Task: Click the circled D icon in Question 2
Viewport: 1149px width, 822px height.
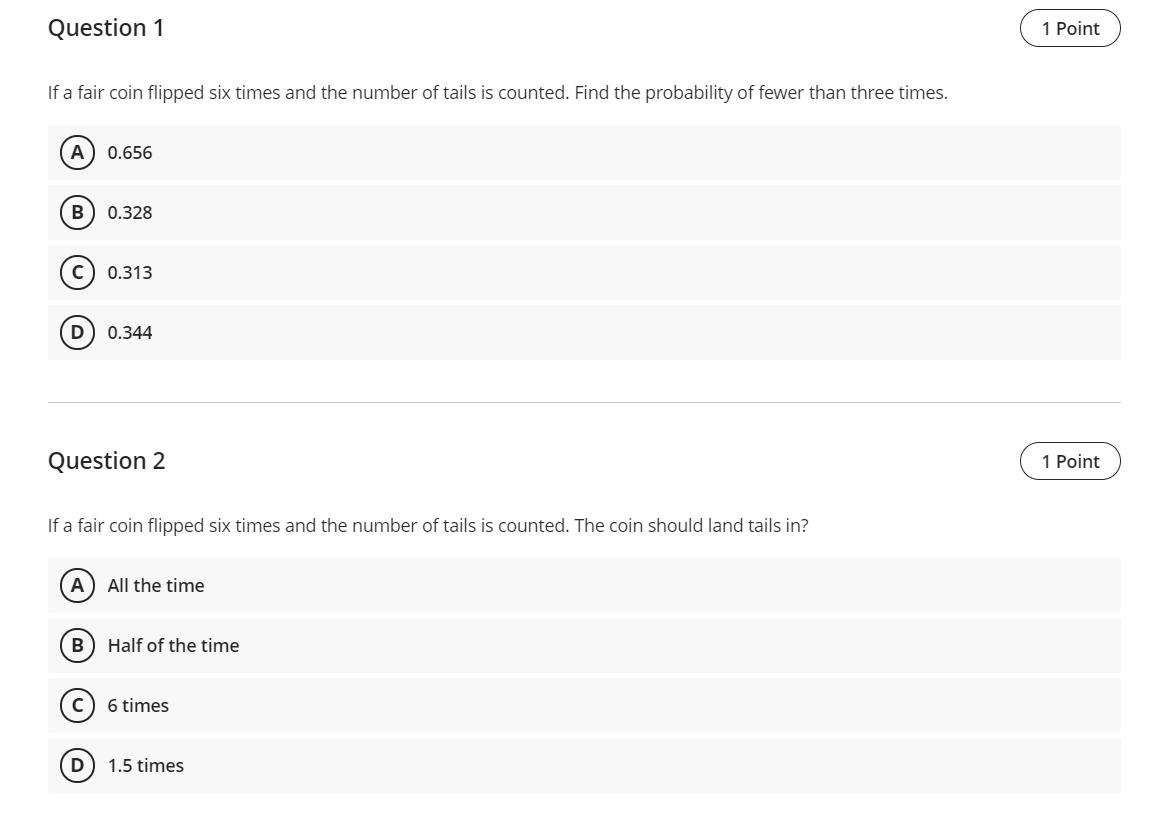Action: [76, 765]
